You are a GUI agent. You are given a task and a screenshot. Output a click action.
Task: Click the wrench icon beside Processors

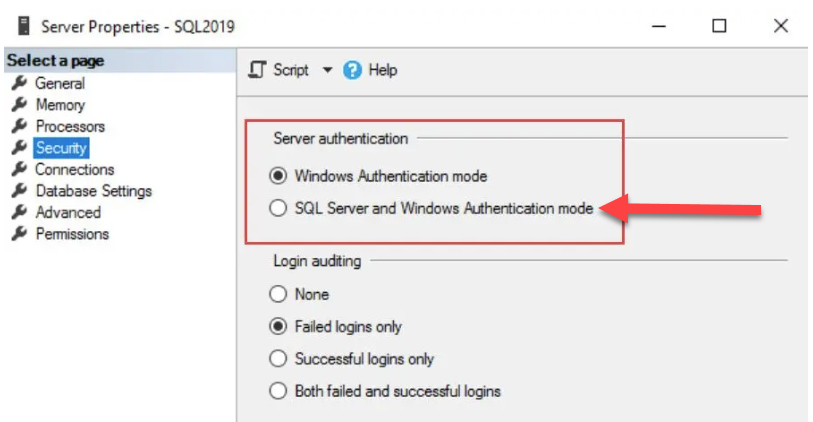19,127
